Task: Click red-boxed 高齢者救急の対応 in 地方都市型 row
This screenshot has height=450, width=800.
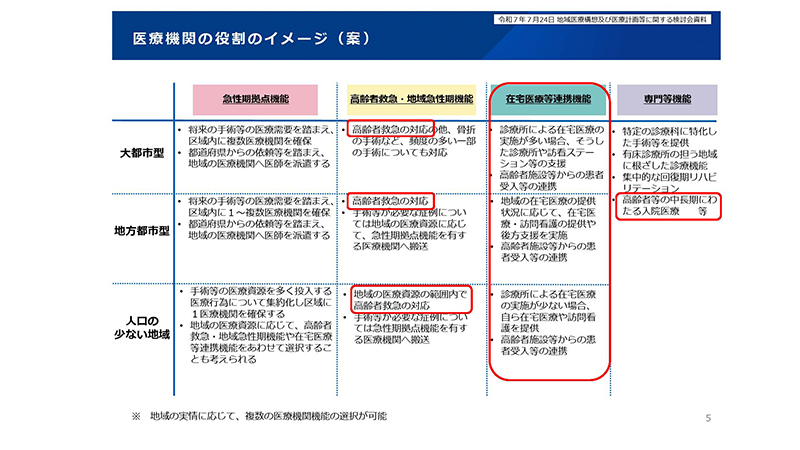Action: pyautogui.click(x=390, y=199)
